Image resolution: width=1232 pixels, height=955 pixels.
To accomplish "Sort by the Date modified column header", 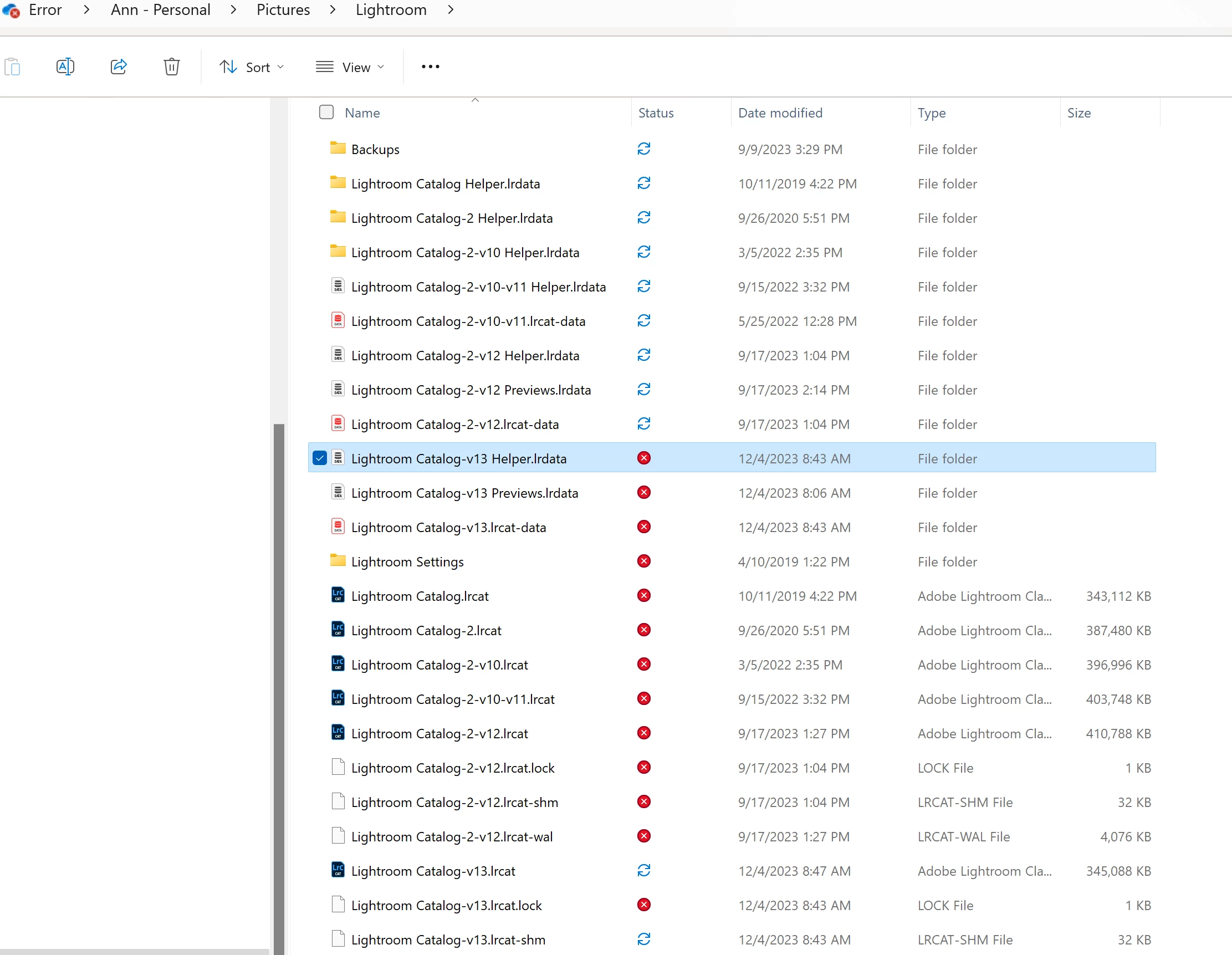I will click(780, 113).
